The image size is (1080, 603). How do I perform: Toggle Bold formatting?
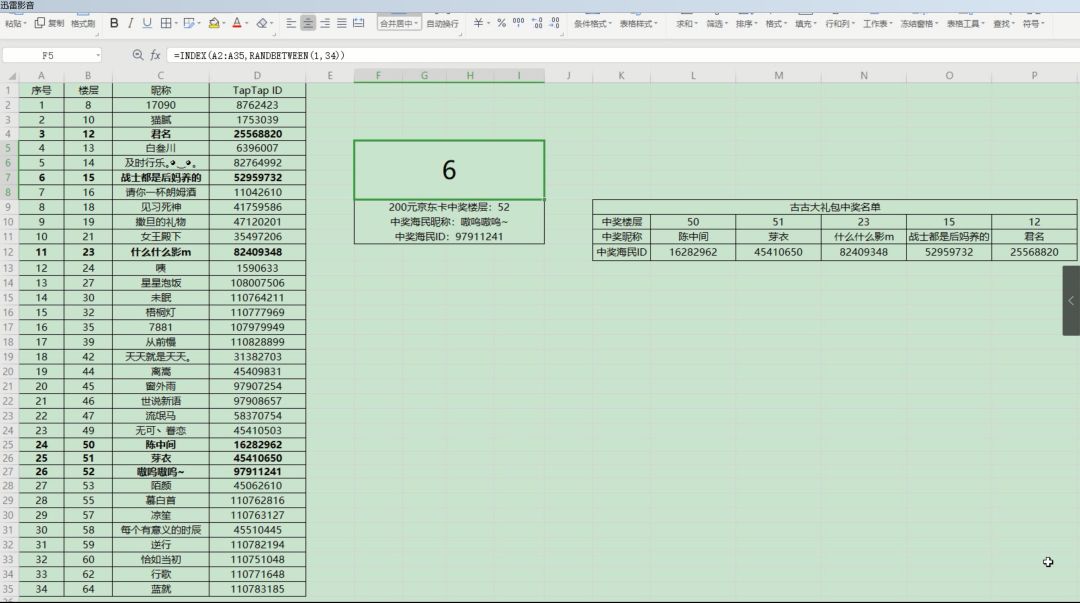click(114, 23)
